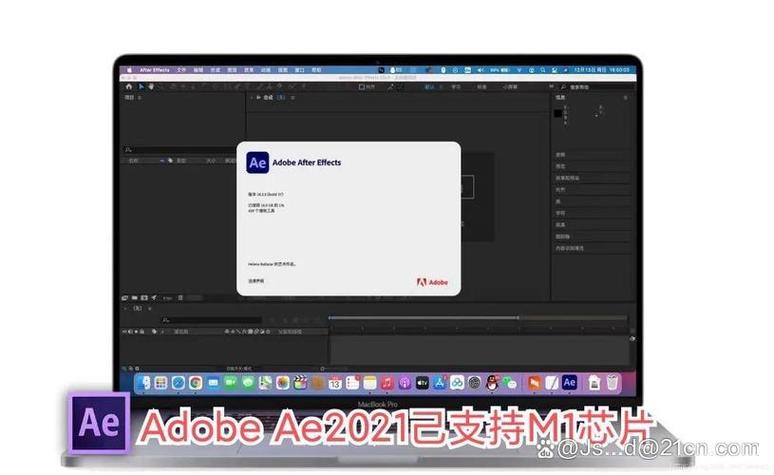Switch to the 小屏幕 workspace

(x=510, y=87)
